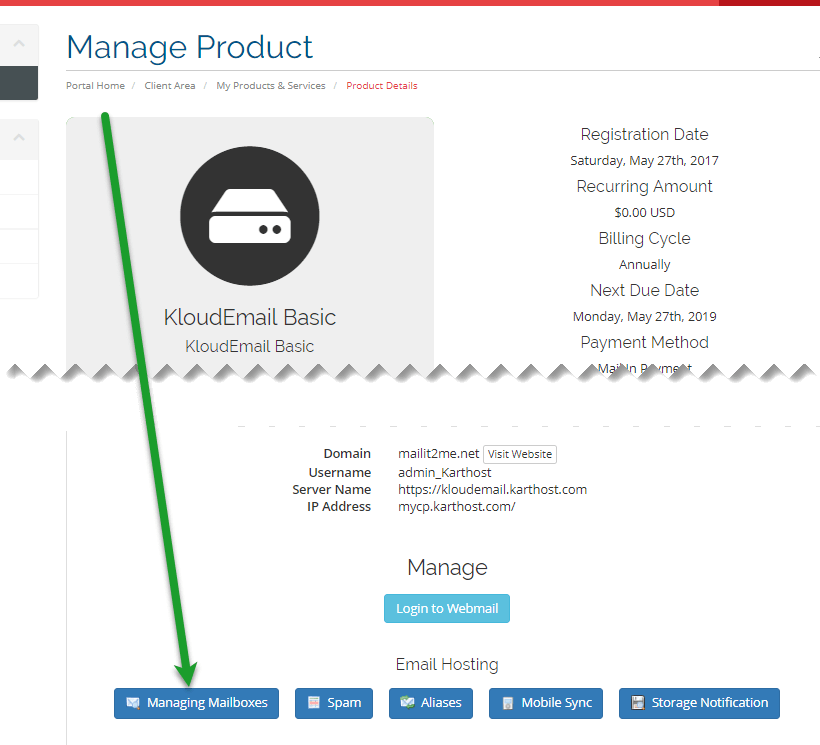
Task: Open the Aliases management button
Action: pos(431,703)
